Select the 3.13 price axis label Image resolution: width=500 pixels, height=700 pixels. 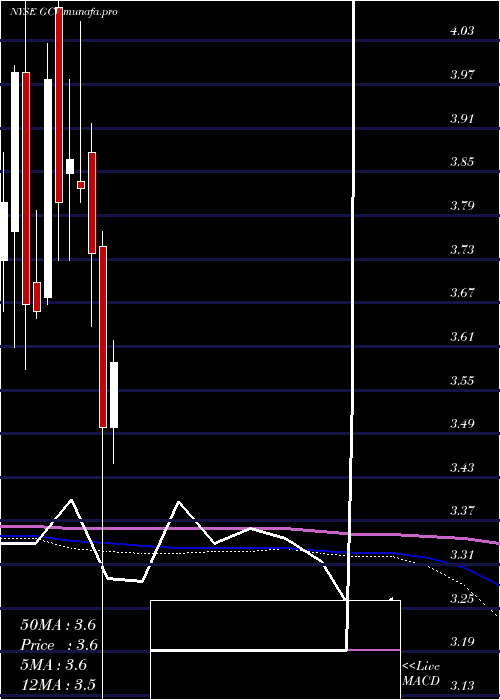coord(462,685)
